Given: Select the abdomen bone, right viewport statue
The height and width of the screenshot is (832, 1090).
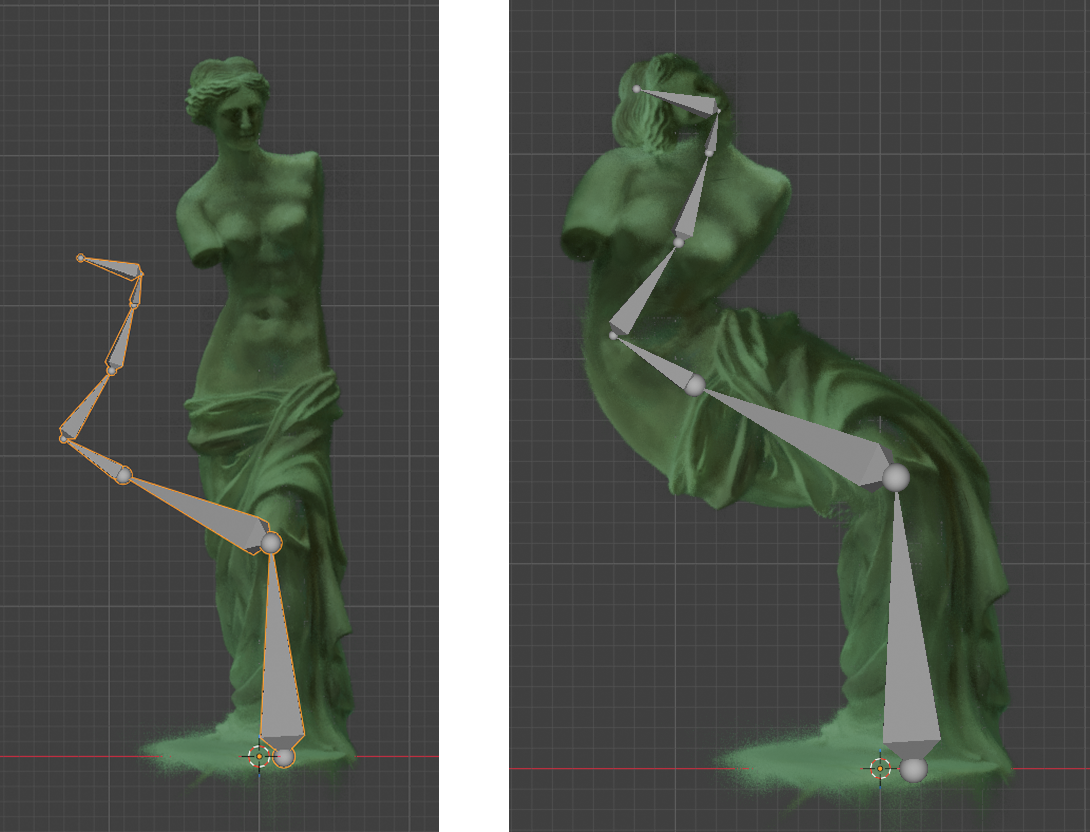Looking at the screenshot, I should [642, 291].
